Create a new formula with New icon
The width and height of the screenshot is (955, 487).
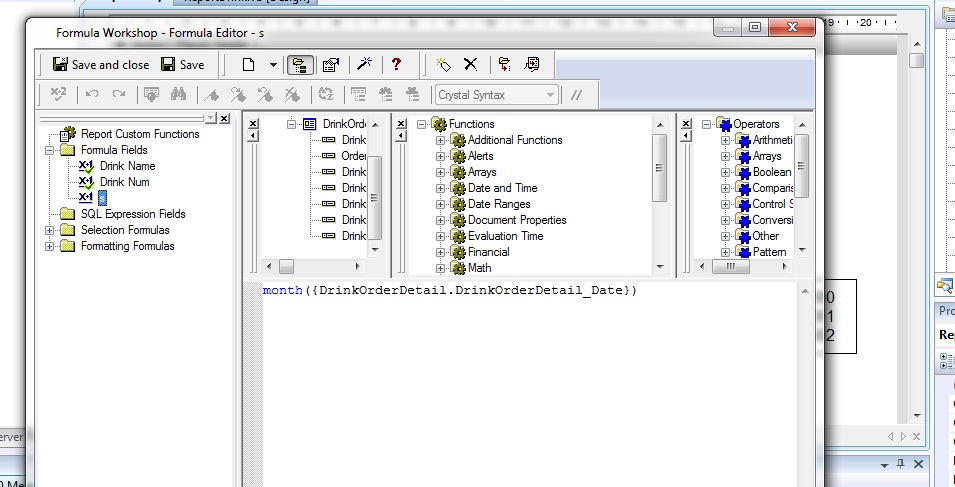[248, 65]
